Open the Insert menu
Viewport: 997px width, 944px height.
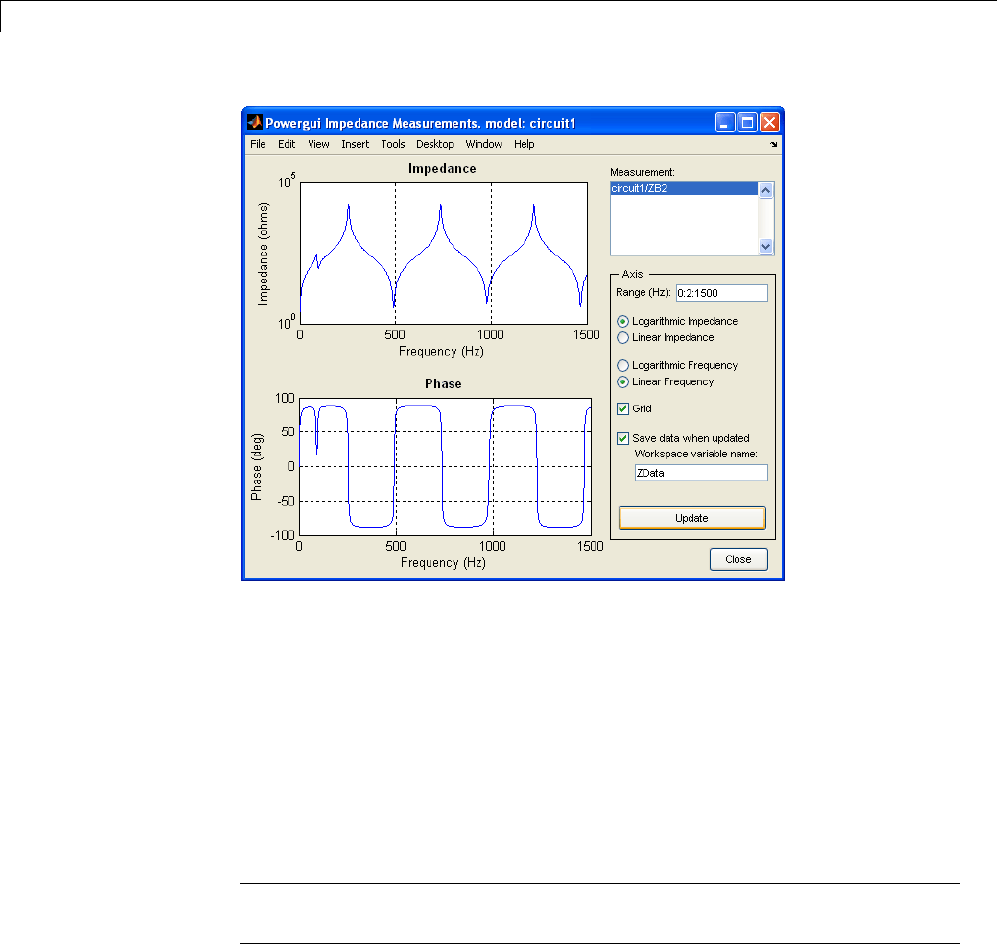355,144
